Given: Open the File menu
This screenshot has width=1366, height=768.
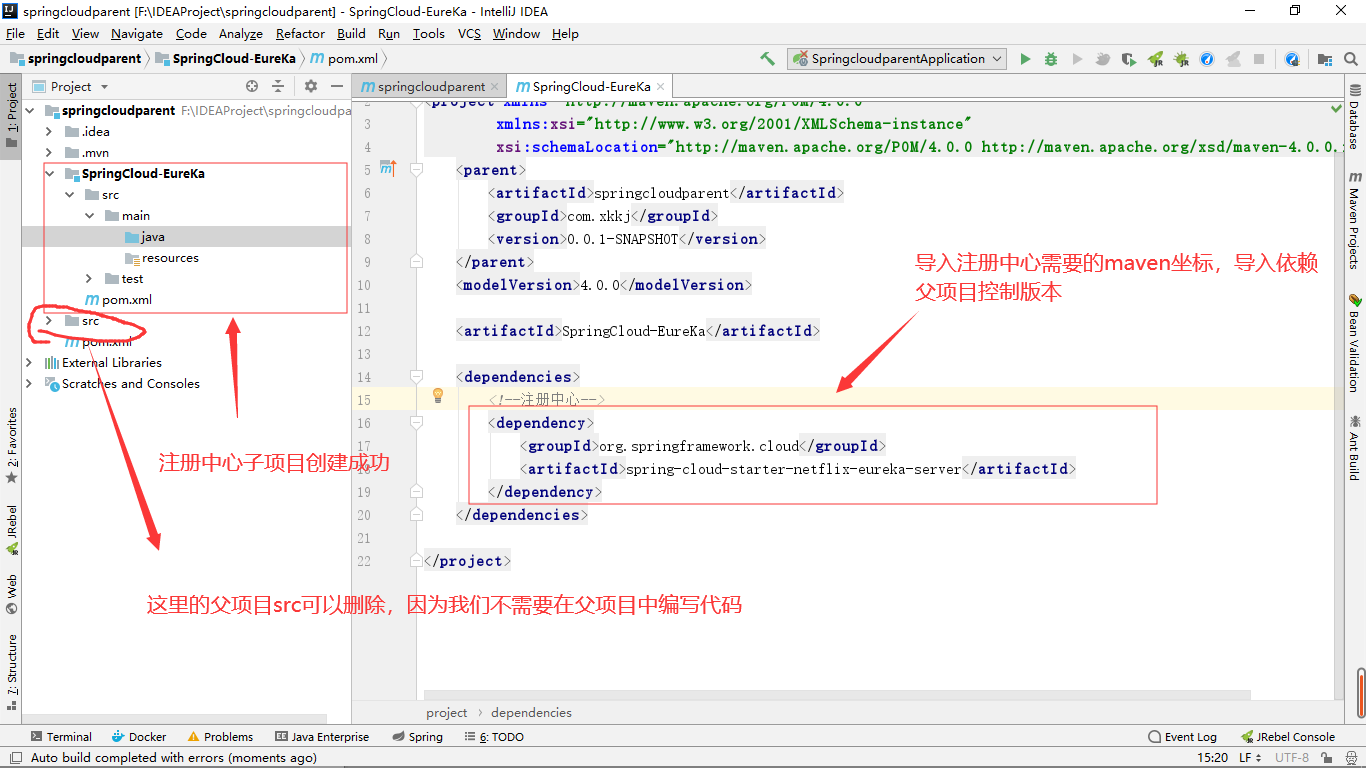Looking at the screenshot, I should pos(15,34).
